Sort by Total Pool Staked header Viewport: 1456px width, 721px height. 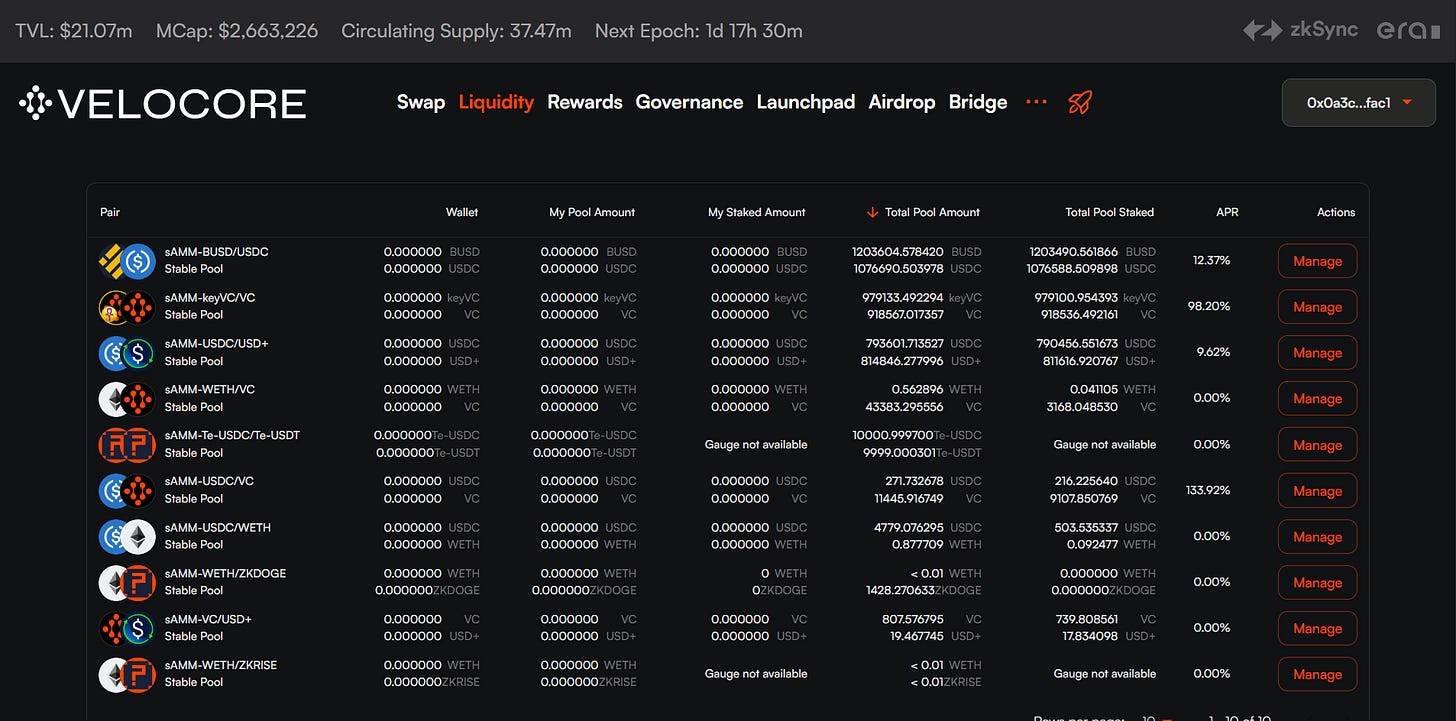[1109, 212]
